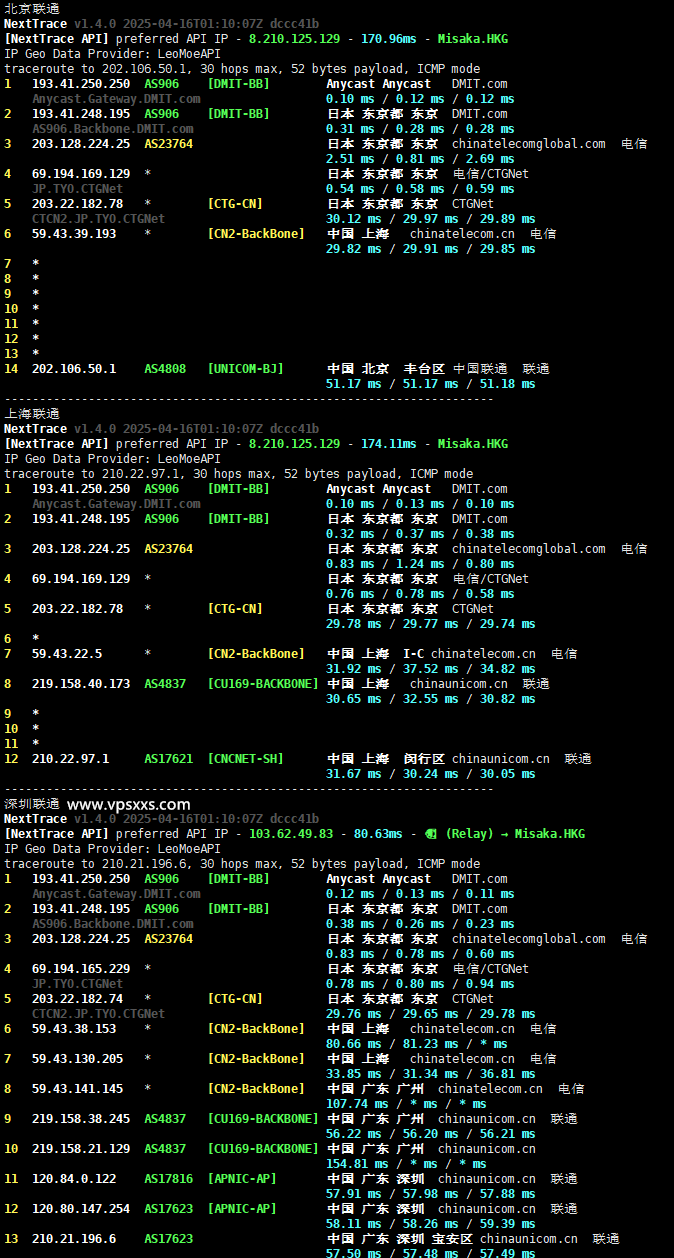Click latency 80.66 ms / 81.23 ms / * ms

417,1044
